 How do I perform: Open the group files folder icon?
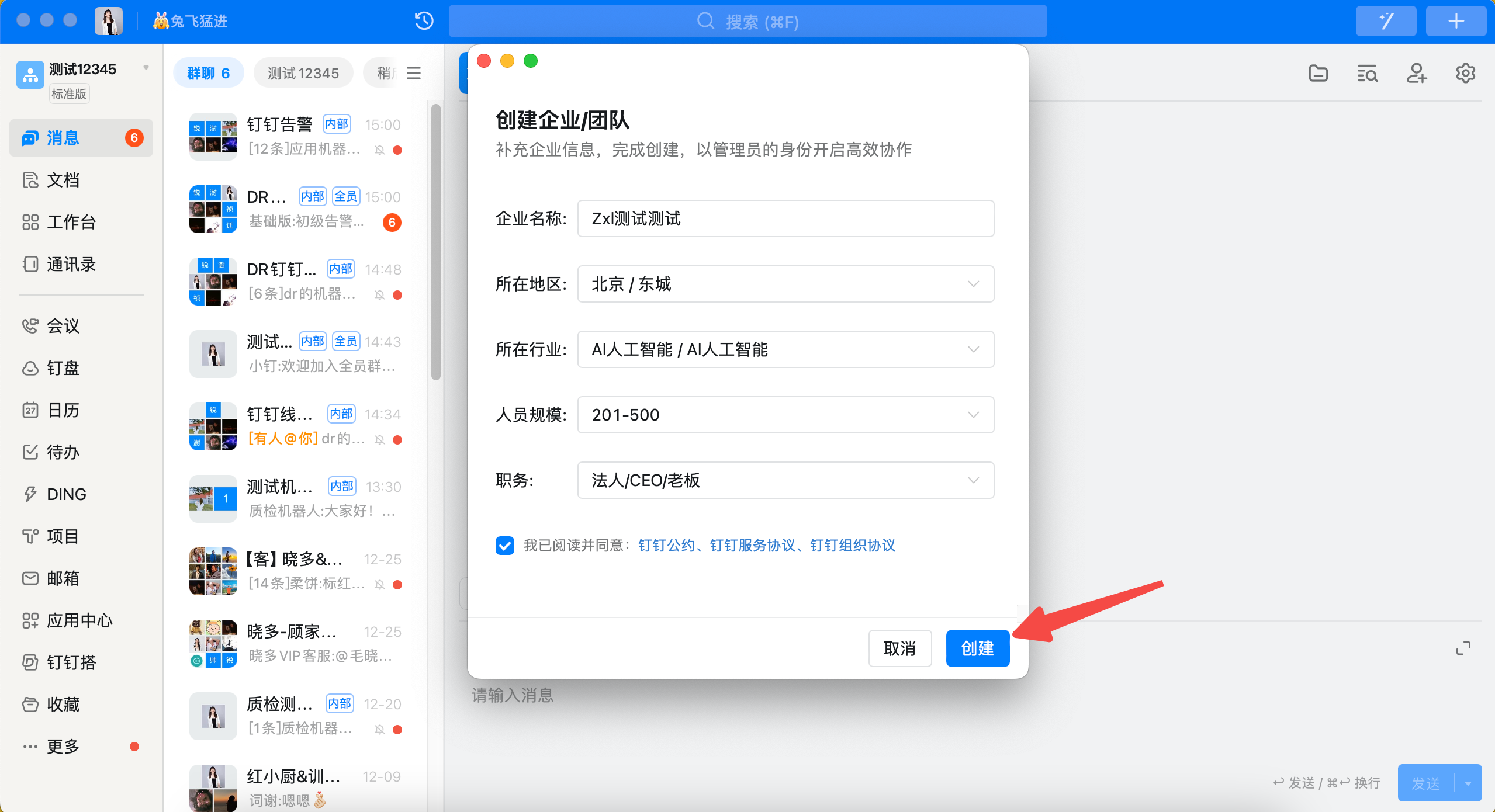coord(1318,74)
